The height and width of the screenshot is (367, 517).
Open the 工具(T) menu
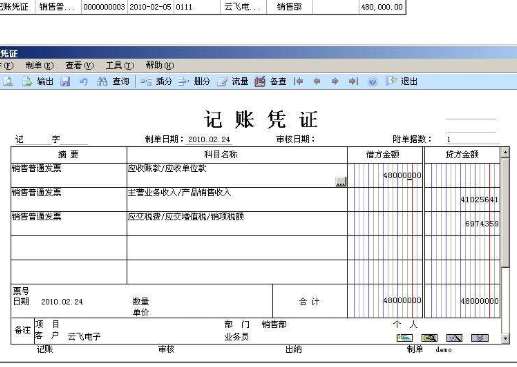[x=120, y=66]
